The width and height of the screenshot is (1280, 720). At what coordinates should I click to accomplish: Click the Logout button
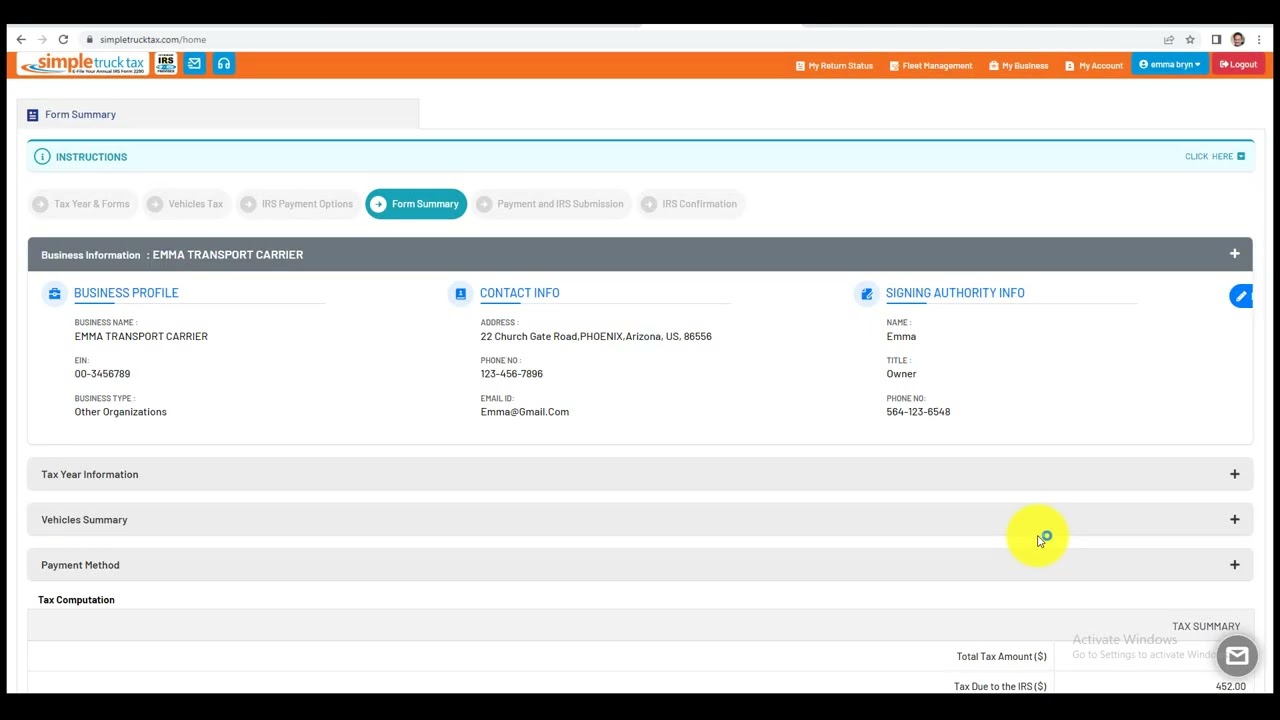1238,64
